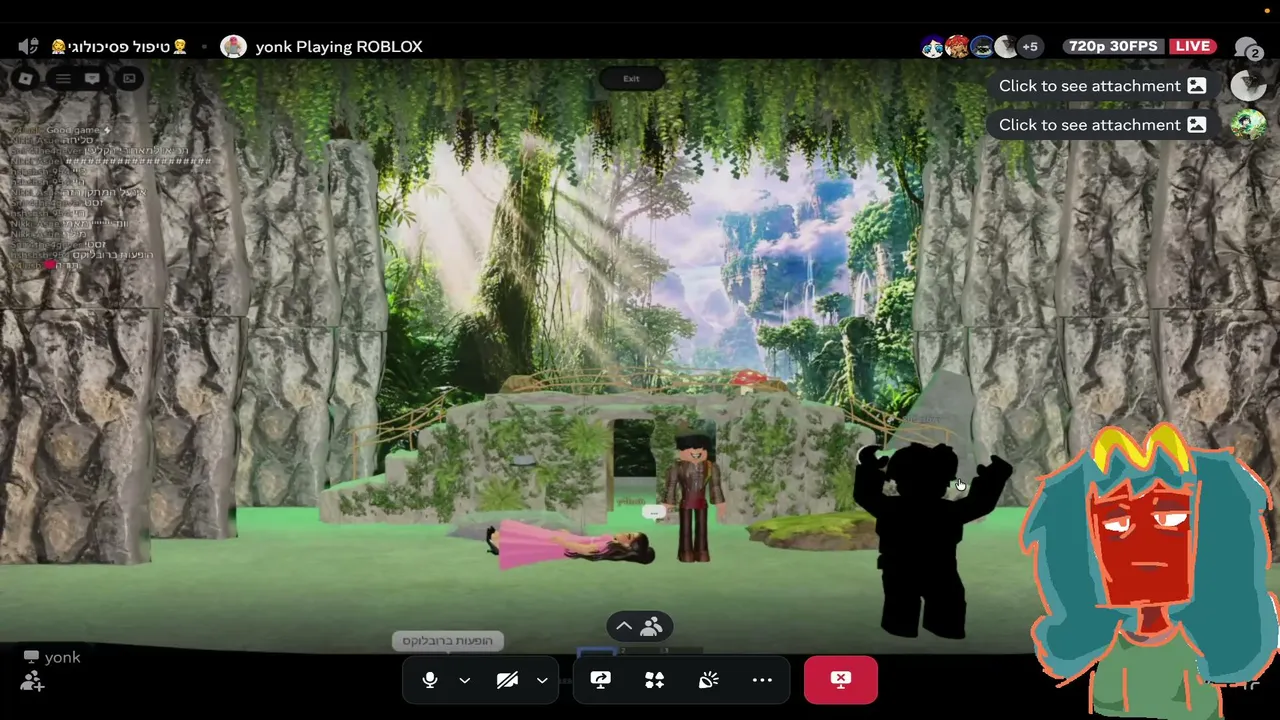The height and width of the screenshot is (720, 1280).
Task: Click the red LIVE indicator
Action: 1193,46
